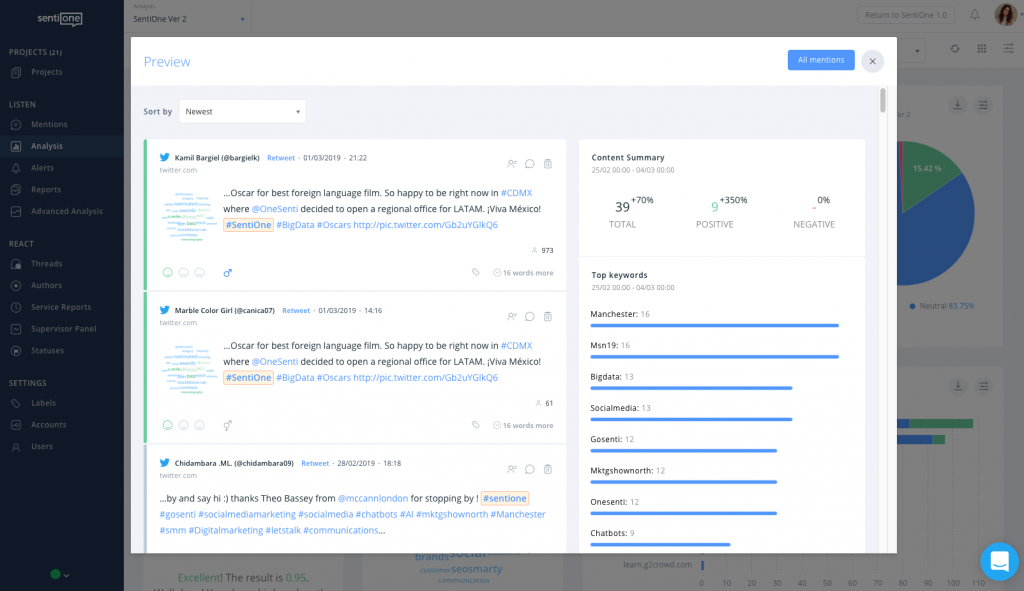Expand "16 words more" on Marble Color Girl's mention
This screenshot has width=1024, height=591.
click(524, 425)
